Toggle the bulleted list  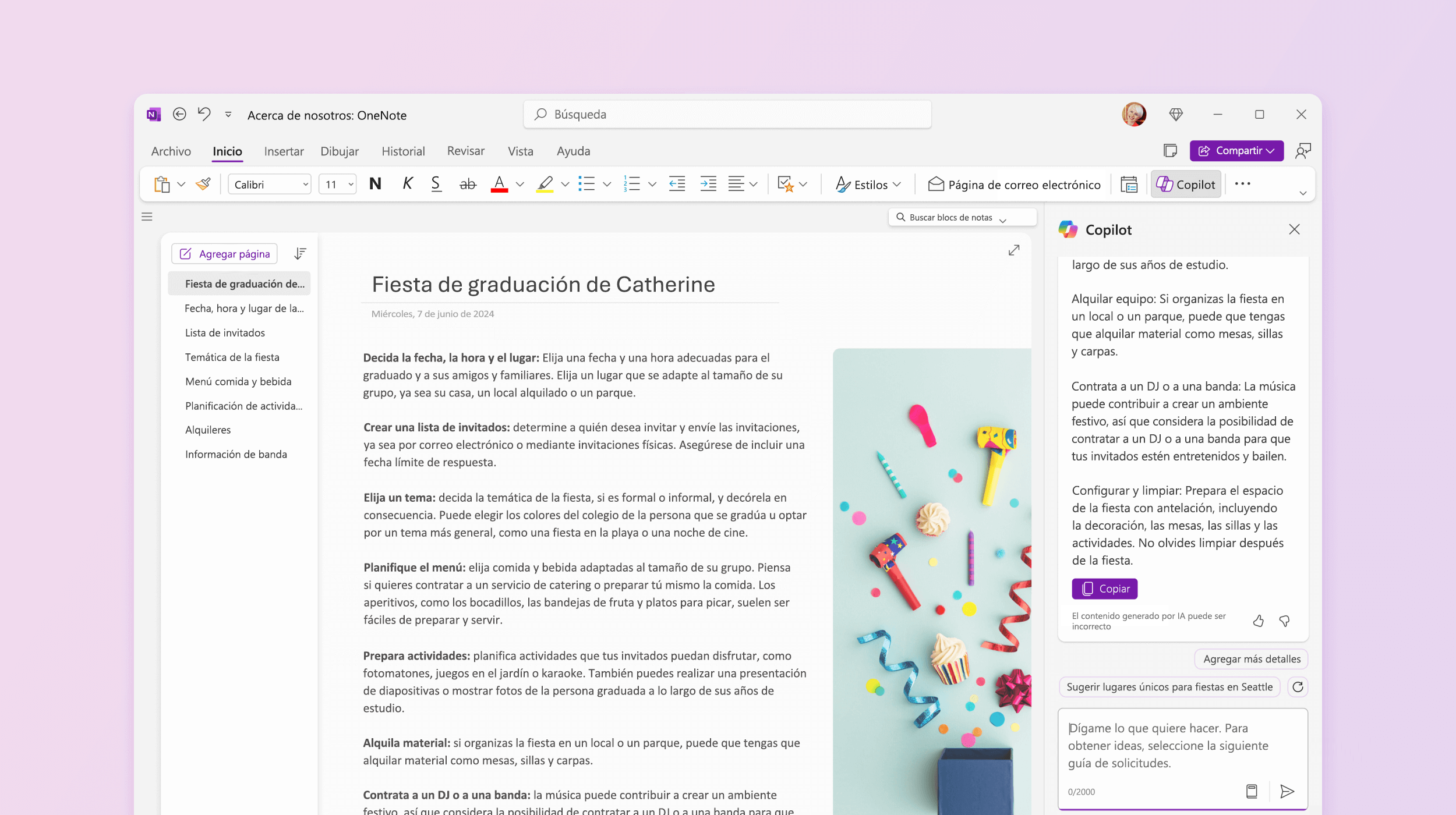coord(586,184)
